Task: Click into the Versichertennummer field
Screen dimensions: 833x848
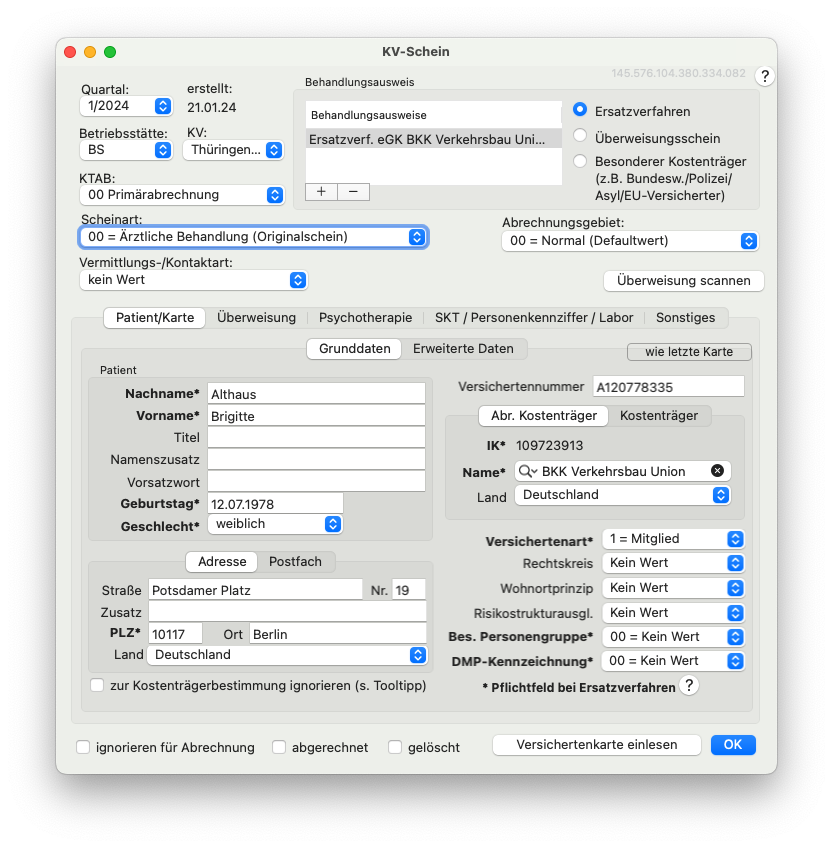Action: tap(669, 387)
